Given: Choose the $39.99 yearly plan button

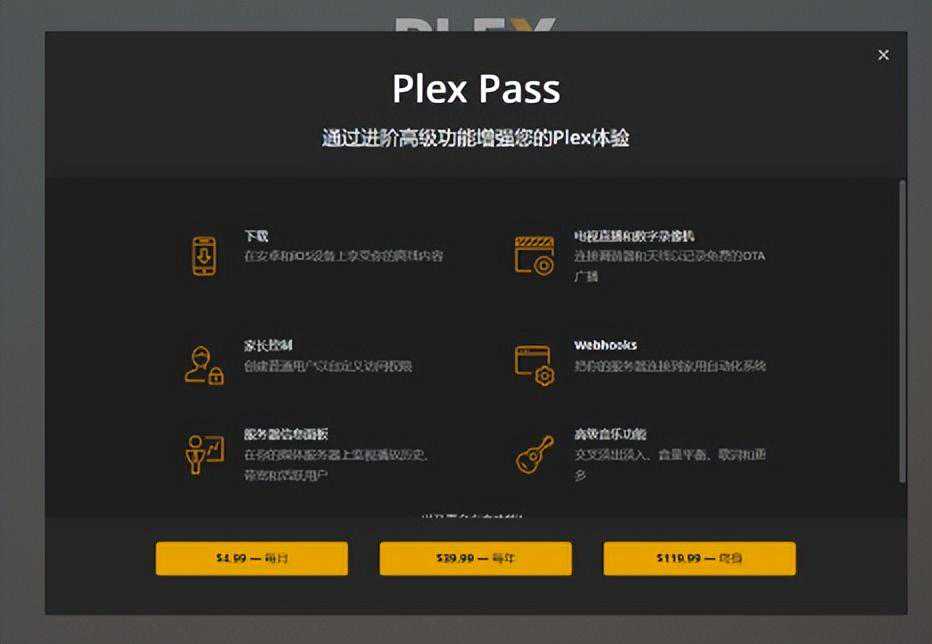Looking at the screenshot, I should click(476, 558).
